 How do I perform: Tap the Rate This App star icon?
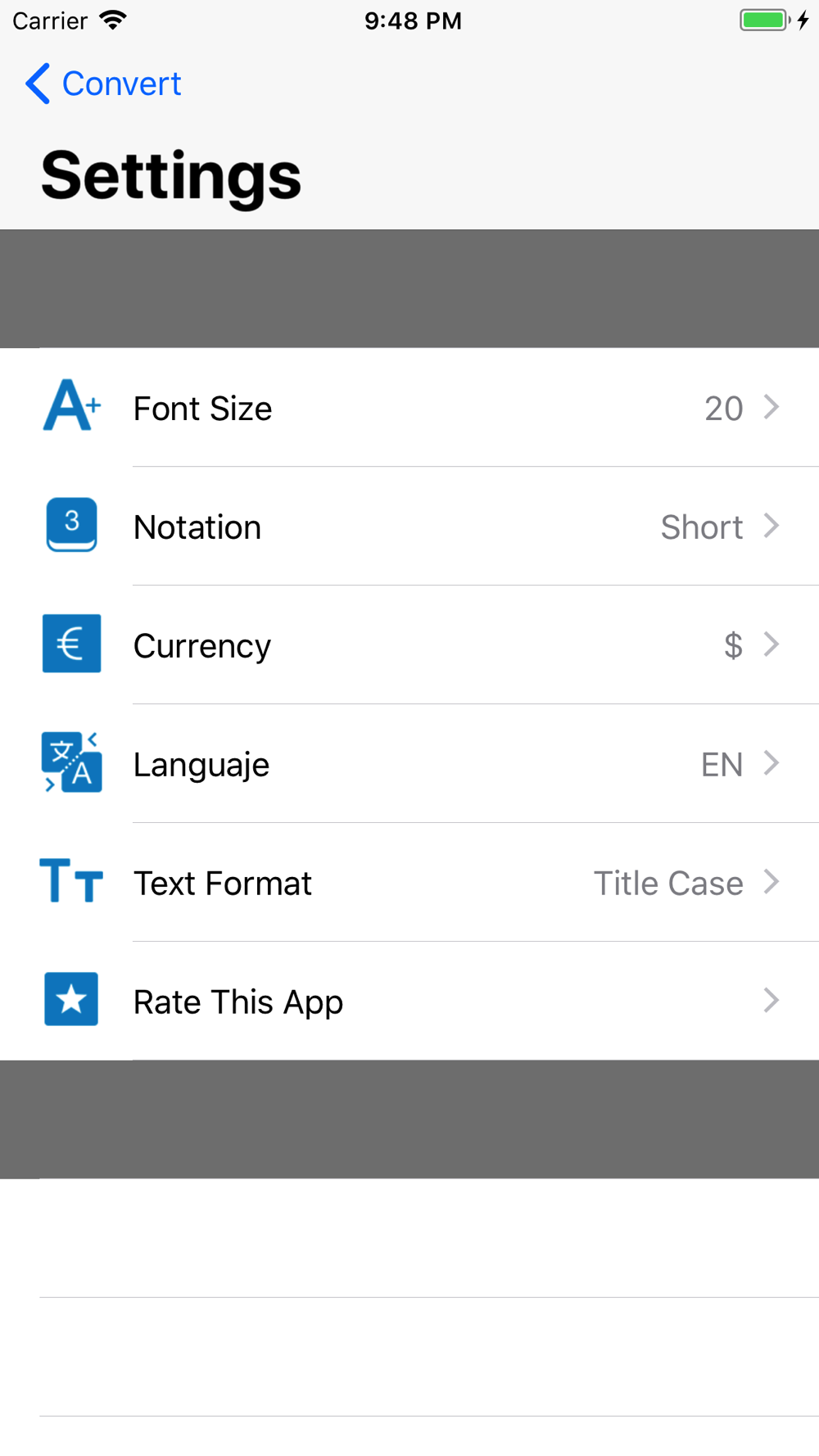(x=71, y=999)
